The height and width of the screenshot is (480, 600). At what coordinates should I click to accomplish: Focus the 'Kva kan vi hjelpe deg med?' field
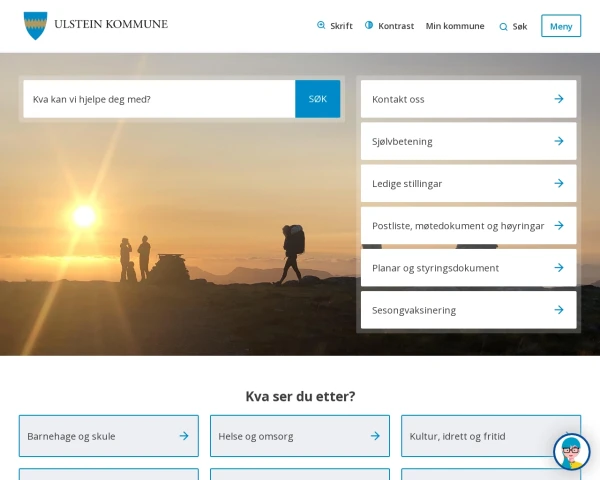(159, 99)
